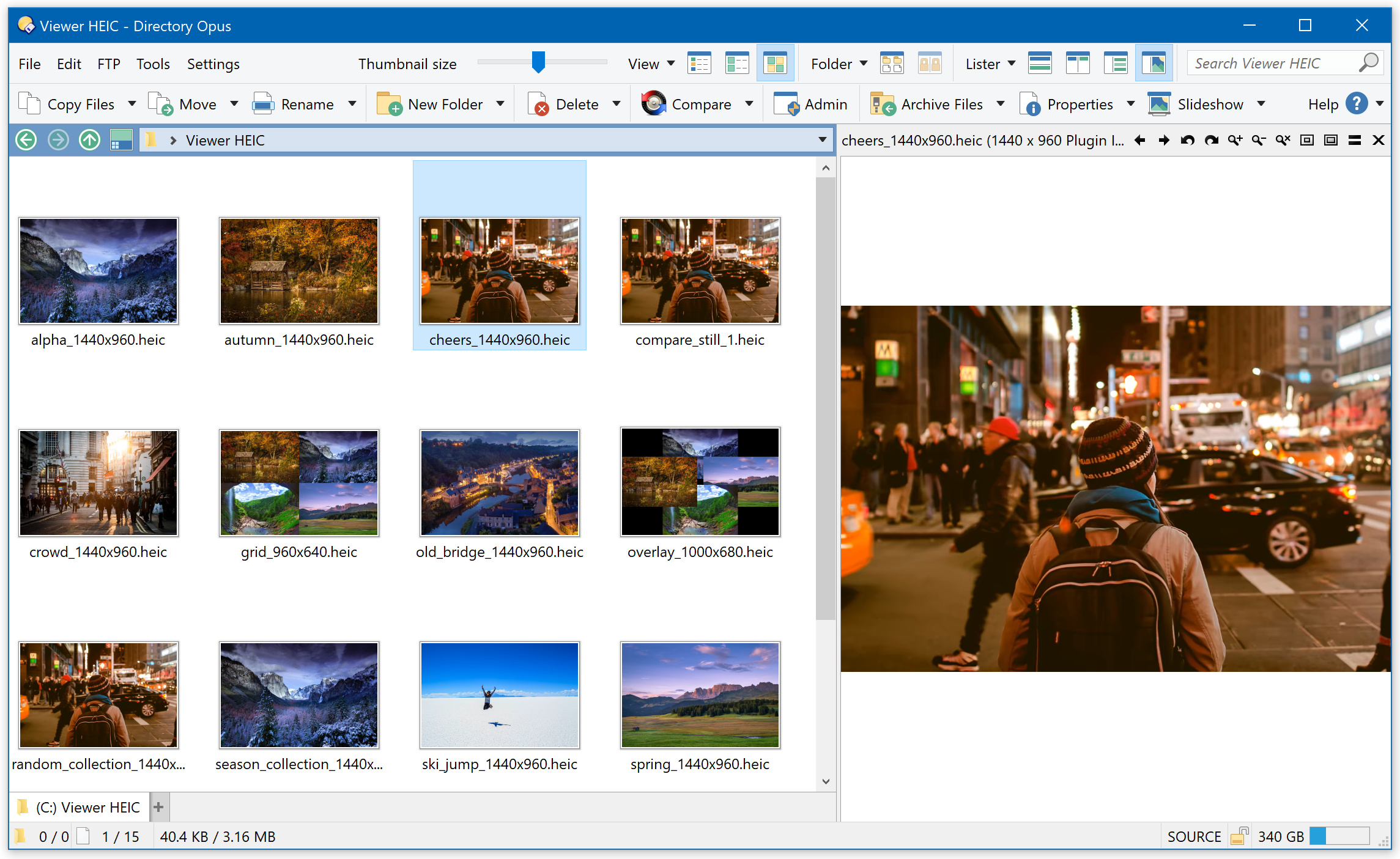
Task: Click the details view toggle icon
Action: coord(699,63)
